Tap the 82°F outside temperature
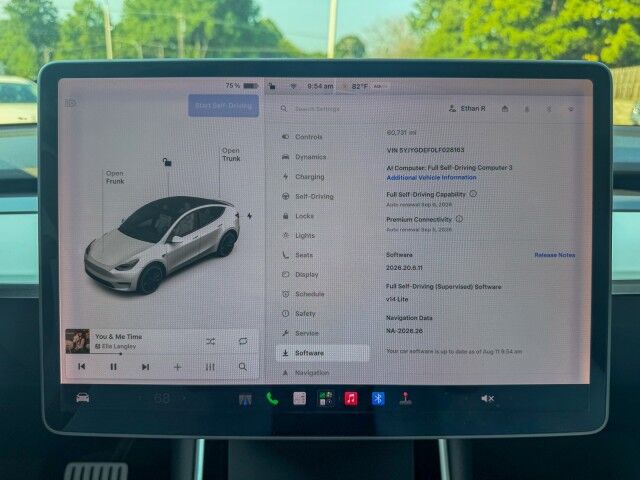 (x=360, y=87)
